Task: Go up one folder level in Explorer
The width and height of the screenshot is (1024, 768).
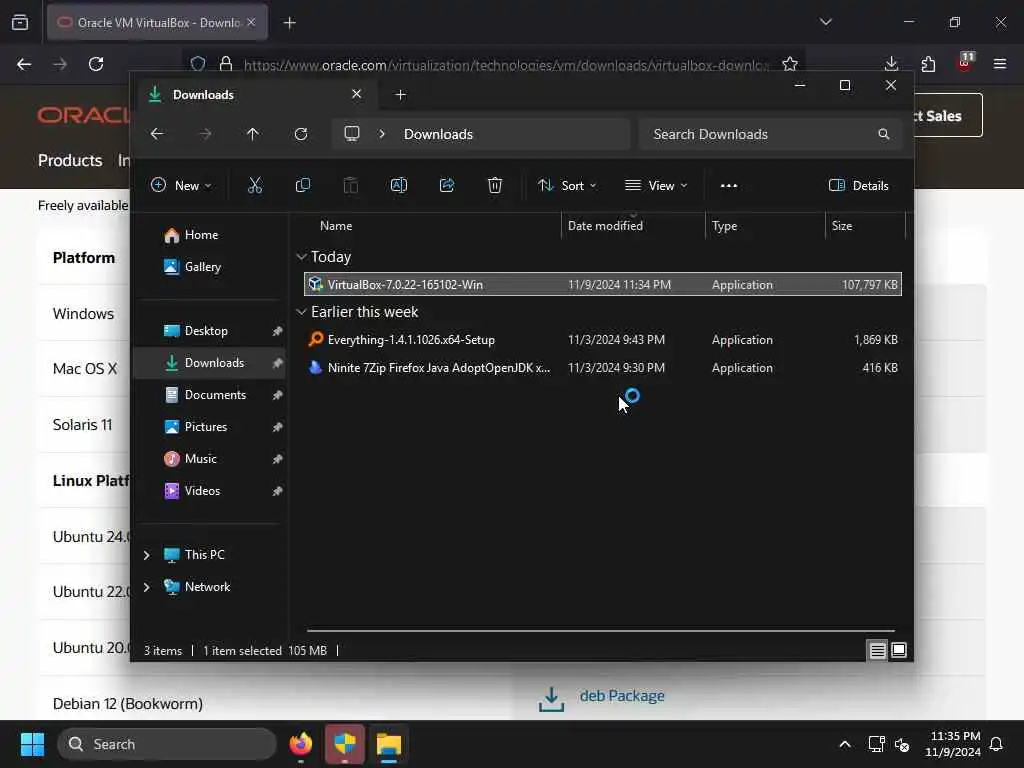Action: pyautogui.click(x=253, y=134)
